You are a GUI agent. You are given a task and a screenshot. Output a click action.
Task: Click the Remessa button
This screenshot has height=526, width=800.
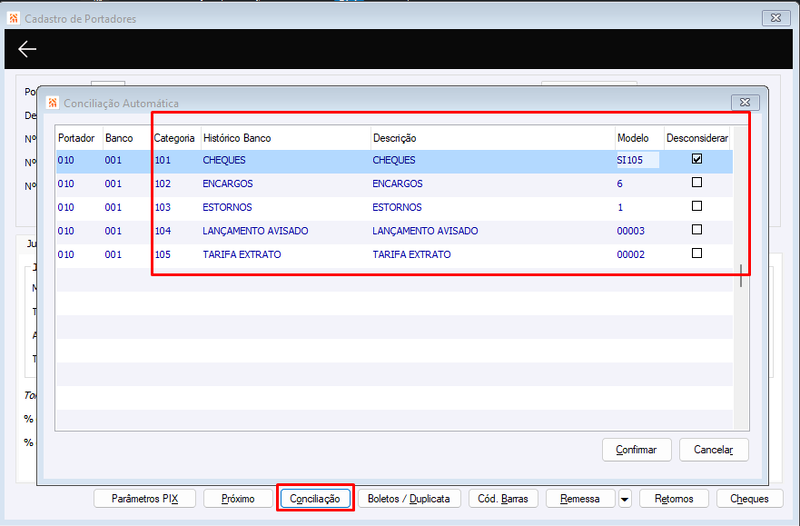coord(580,498)
